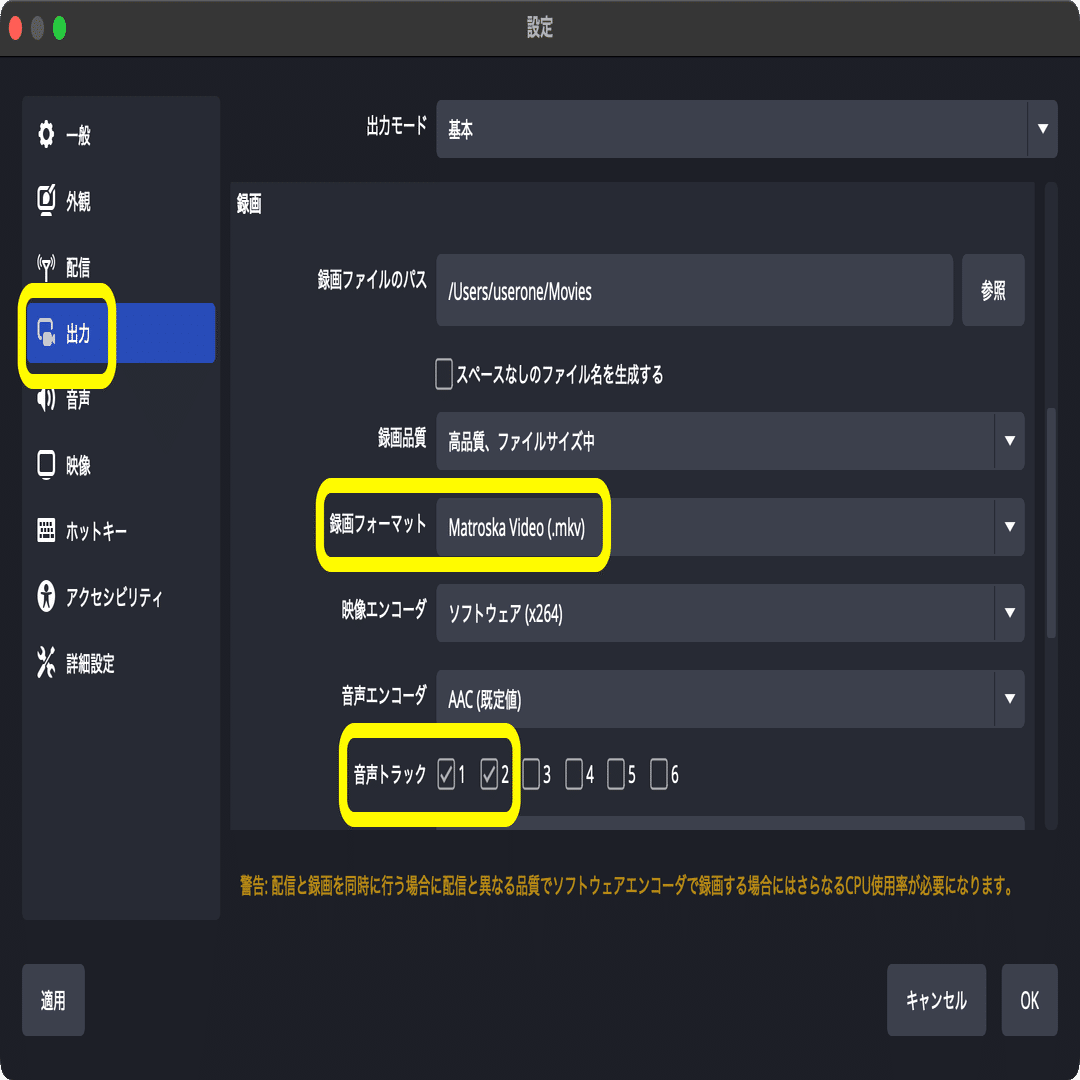Open the 映像エンコーダ dropdown
The image size is (1080, 1080).
tap(730, 613)
